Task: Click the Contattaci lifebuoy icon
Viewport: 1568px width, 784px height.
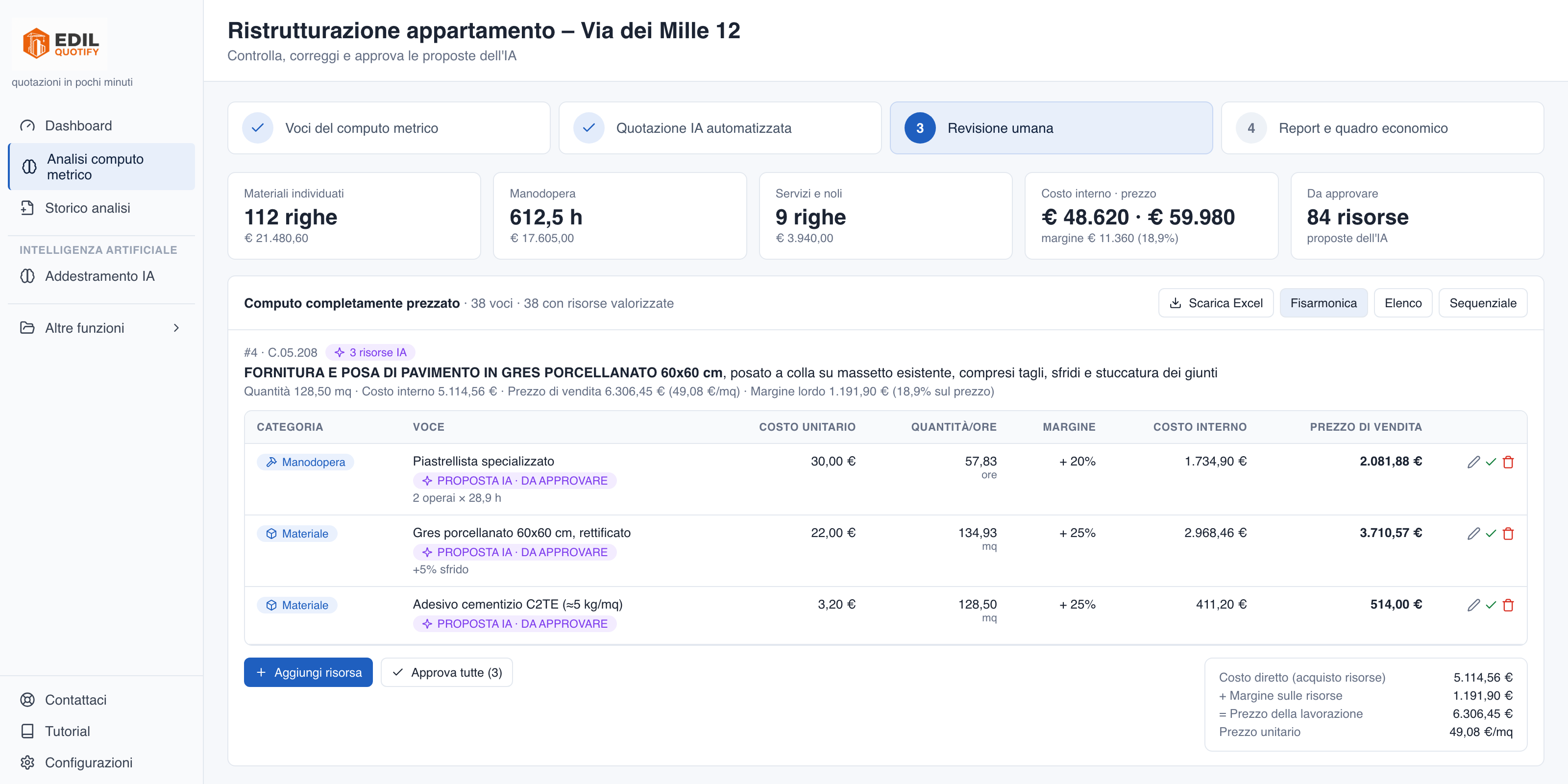Action: click(x=27, y=700)
